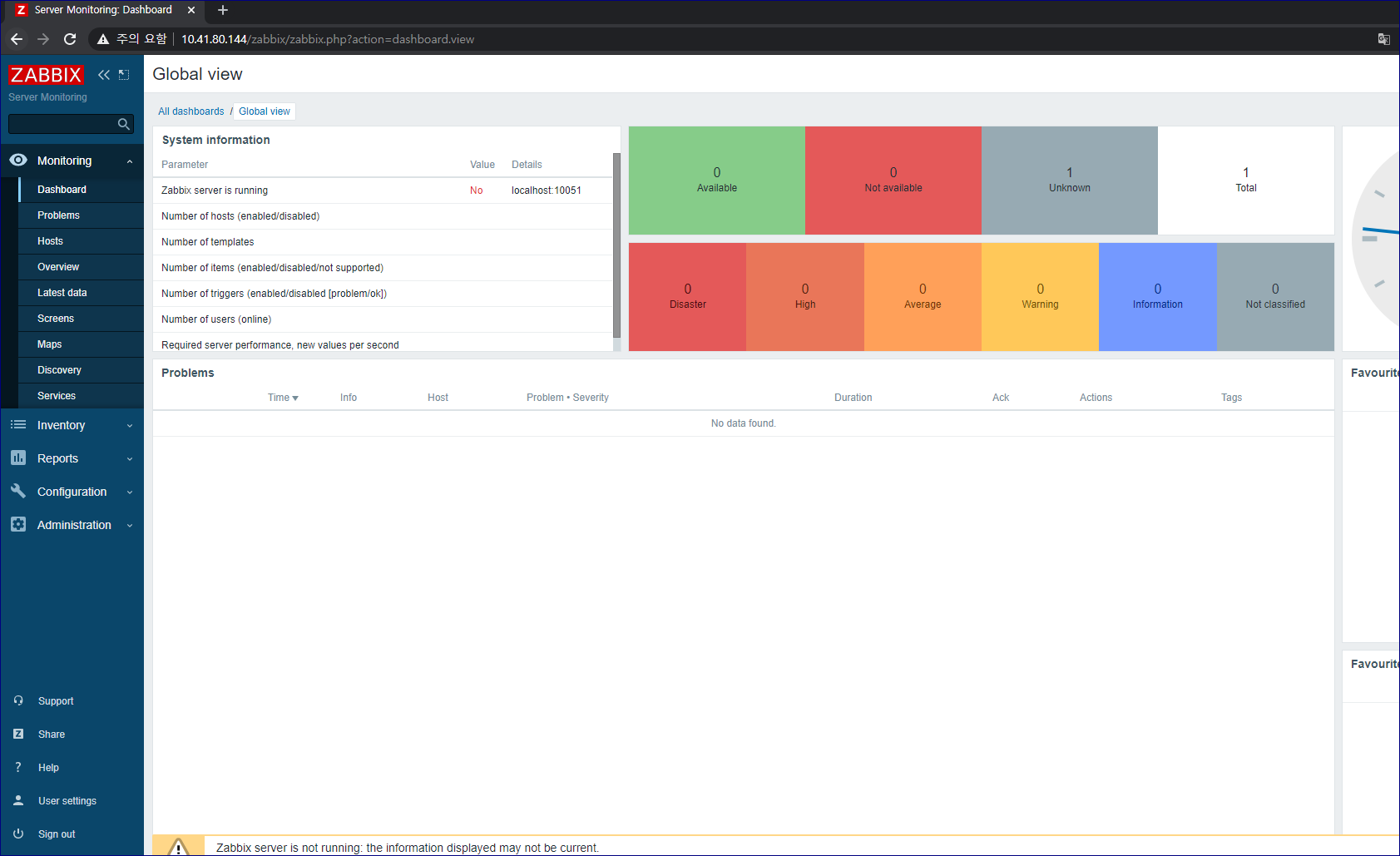Viewport: 1400px width, 856px height.
Task: Click the sidebar search input field
Action: click(63, 124)
